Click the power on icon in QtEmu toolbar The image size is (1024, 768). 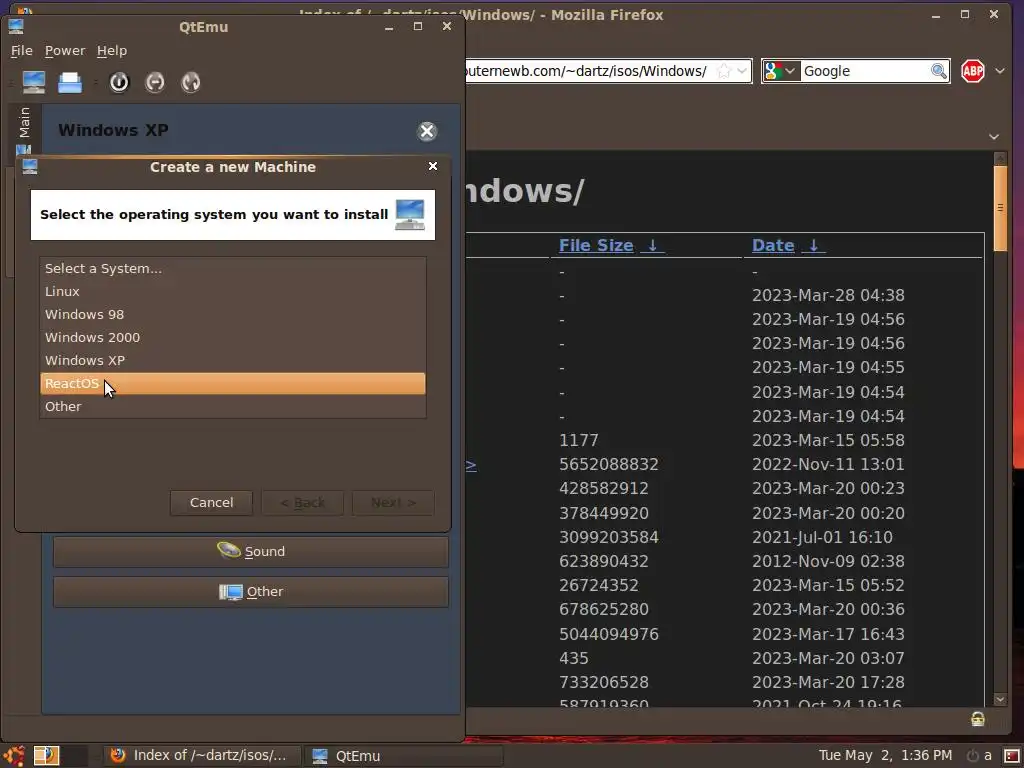(x=119, y=82)
